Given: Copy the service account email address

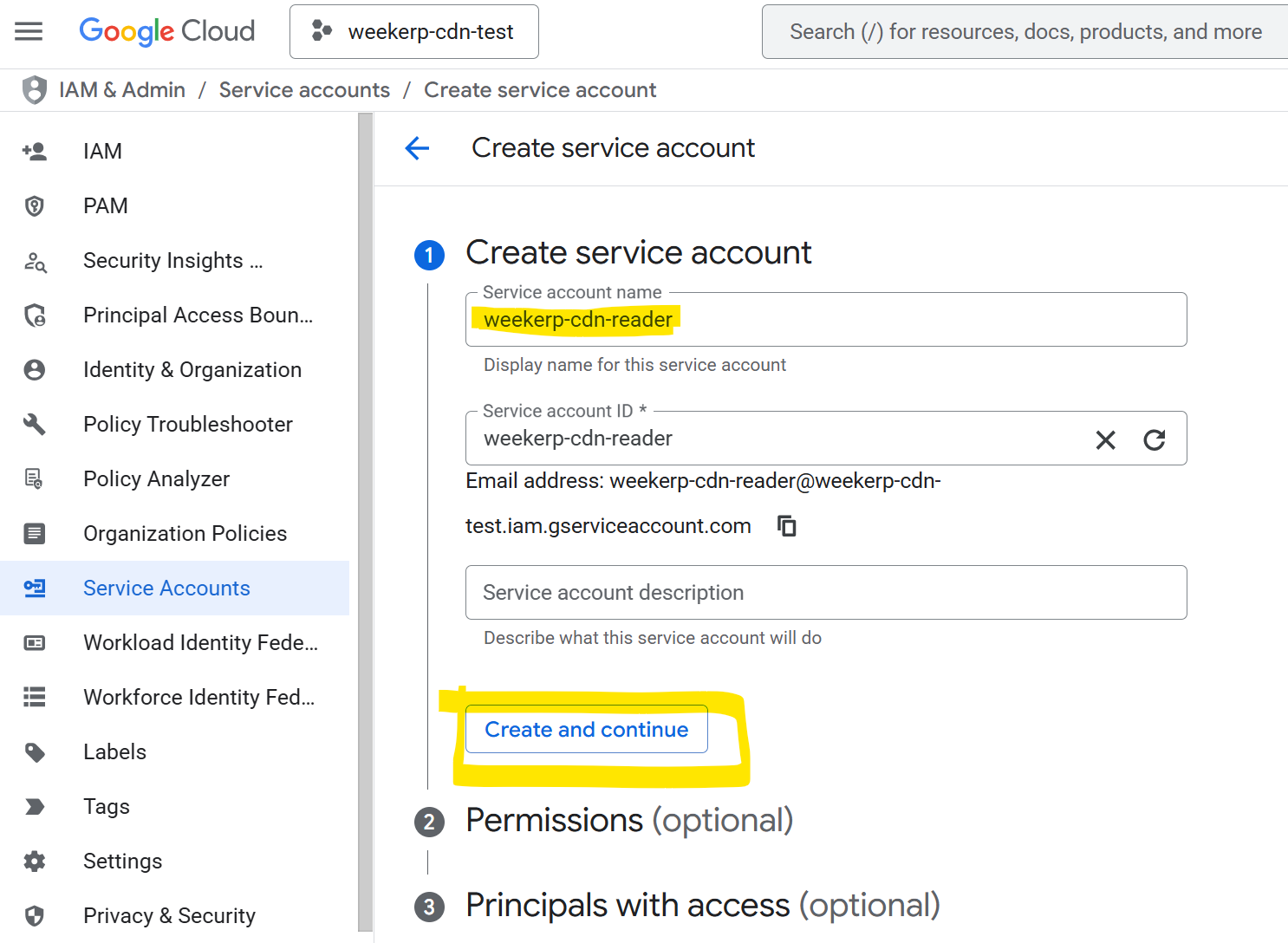Looking at the screenshot, I should point(786,526).
